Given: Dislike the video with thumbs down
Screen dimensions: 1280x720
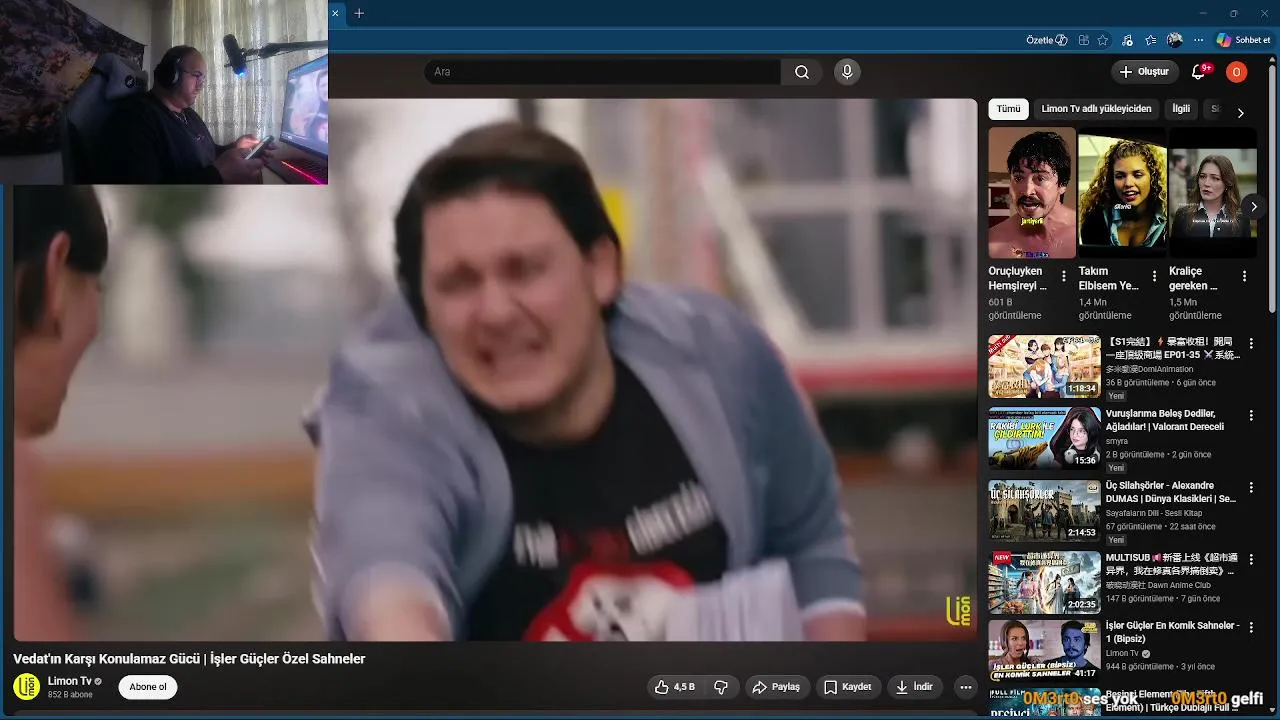Looking at the screenshot, I should click(x=721, y=687).
